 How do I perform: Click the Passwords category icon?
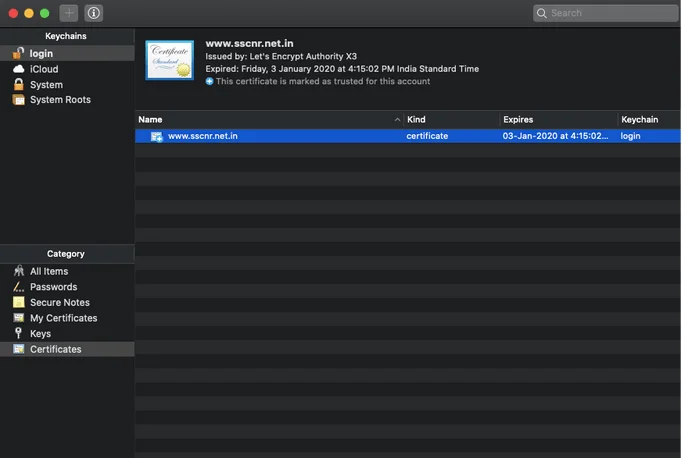click(x=18, y=287)
